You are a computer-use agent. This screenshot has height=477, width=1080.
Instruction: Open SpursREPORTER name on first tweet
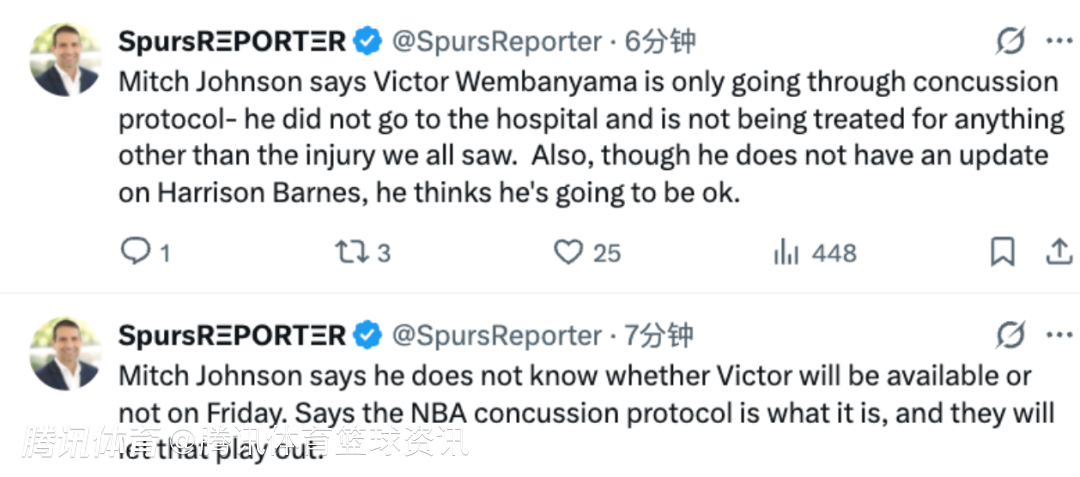point(232,42)
